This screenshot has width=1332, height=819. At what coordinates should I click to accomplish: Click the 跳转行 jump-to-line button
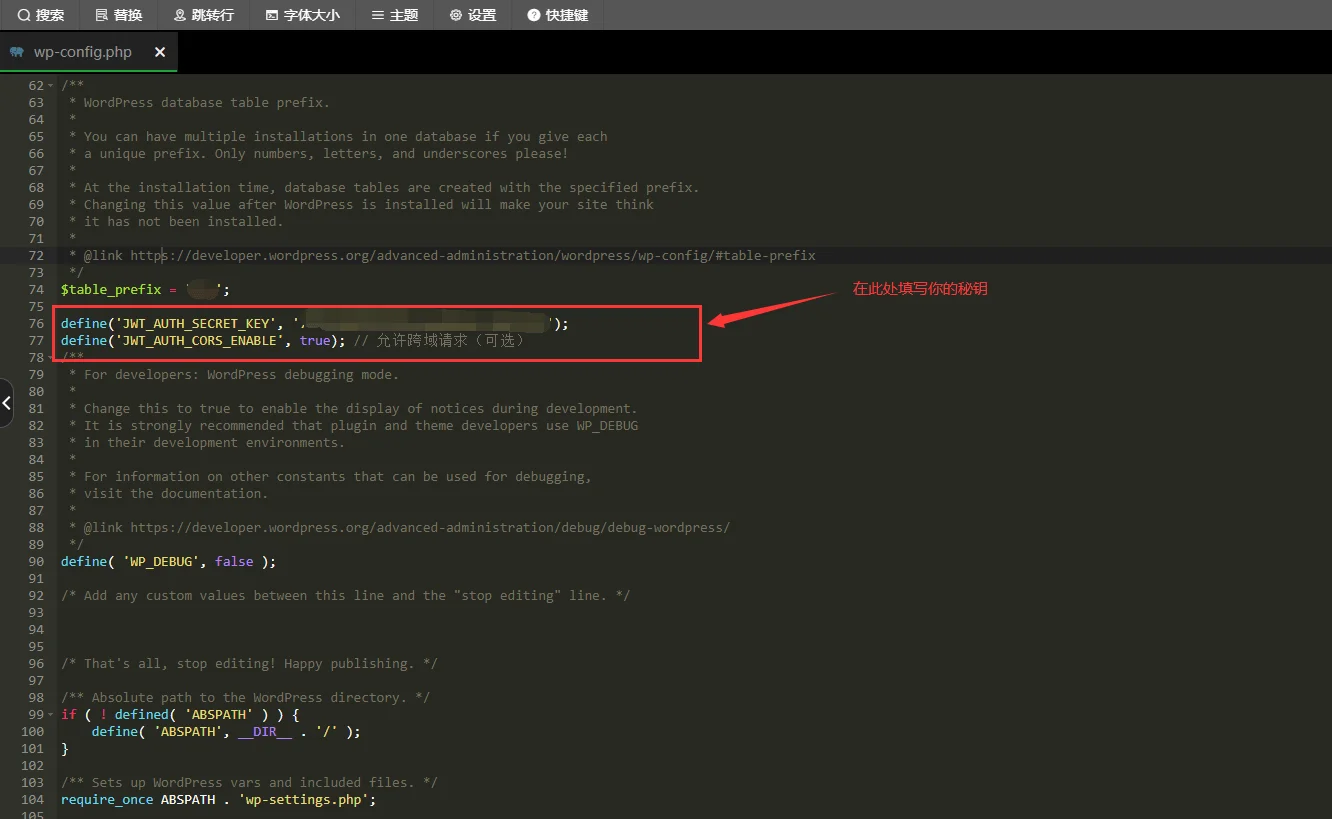204,15
